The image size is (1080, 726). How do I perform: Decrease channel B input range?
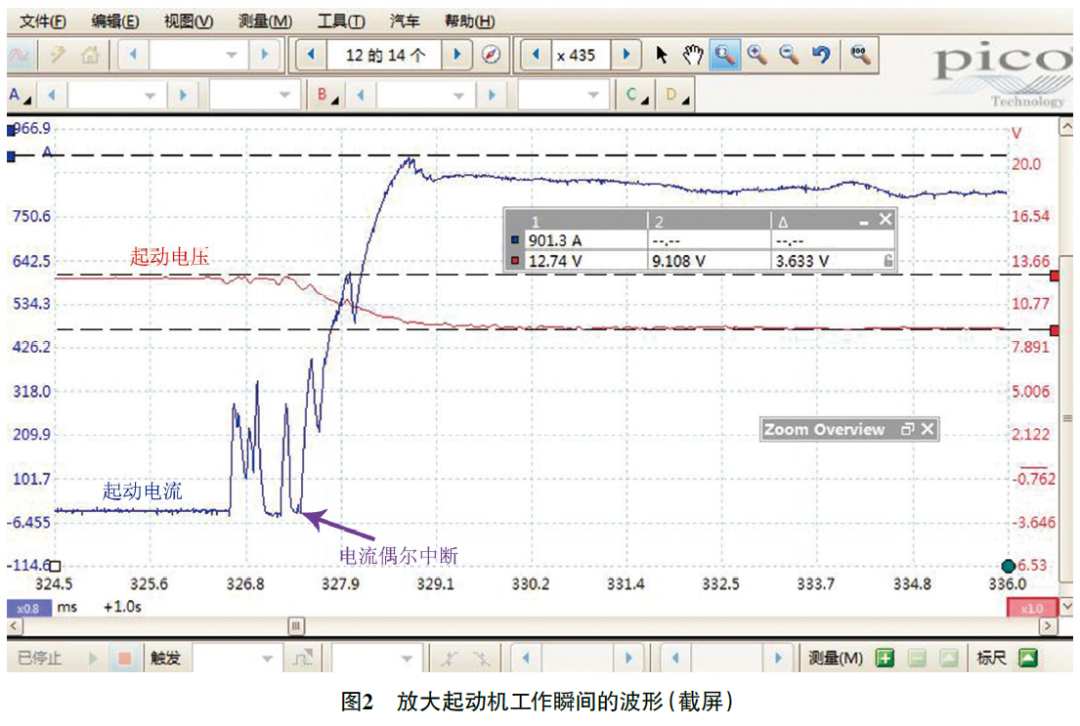pos(360,96)
